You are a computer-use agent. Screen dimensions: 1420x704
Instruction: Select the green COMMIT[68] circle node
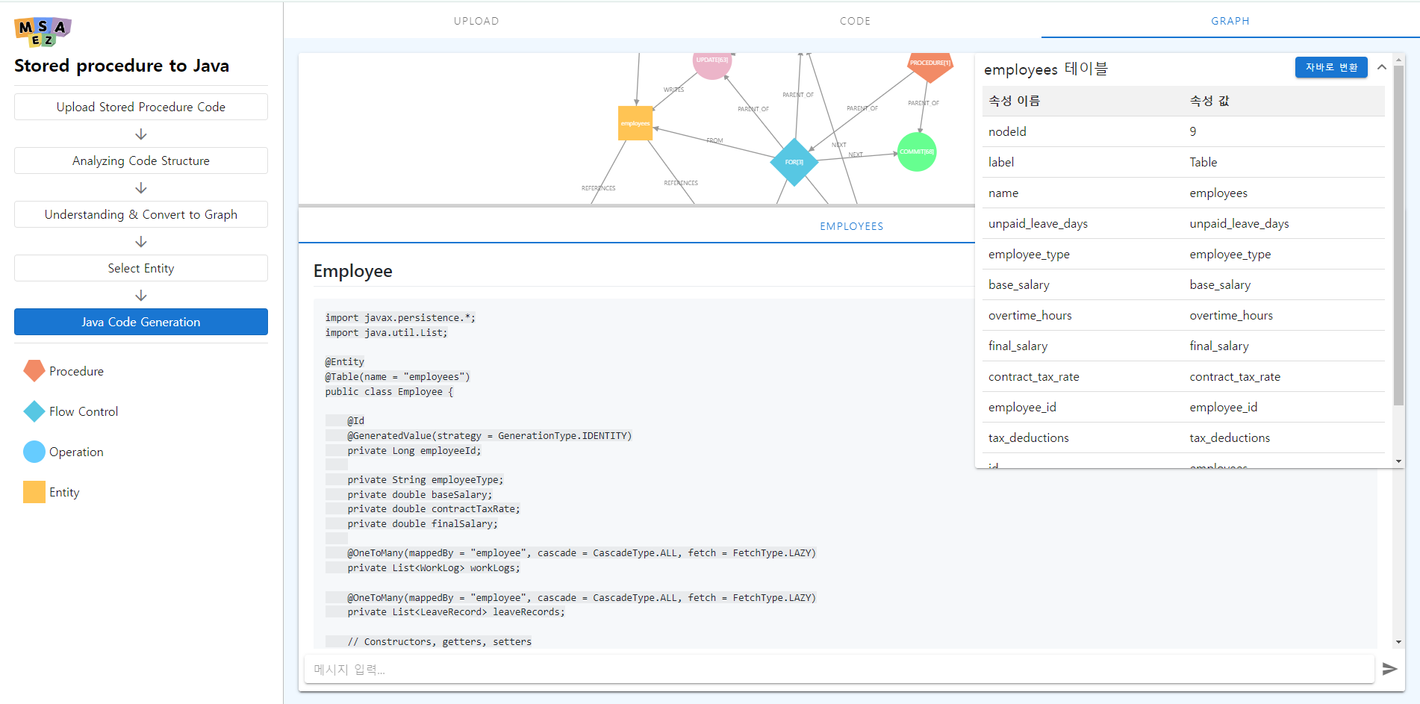pos(916,152)
